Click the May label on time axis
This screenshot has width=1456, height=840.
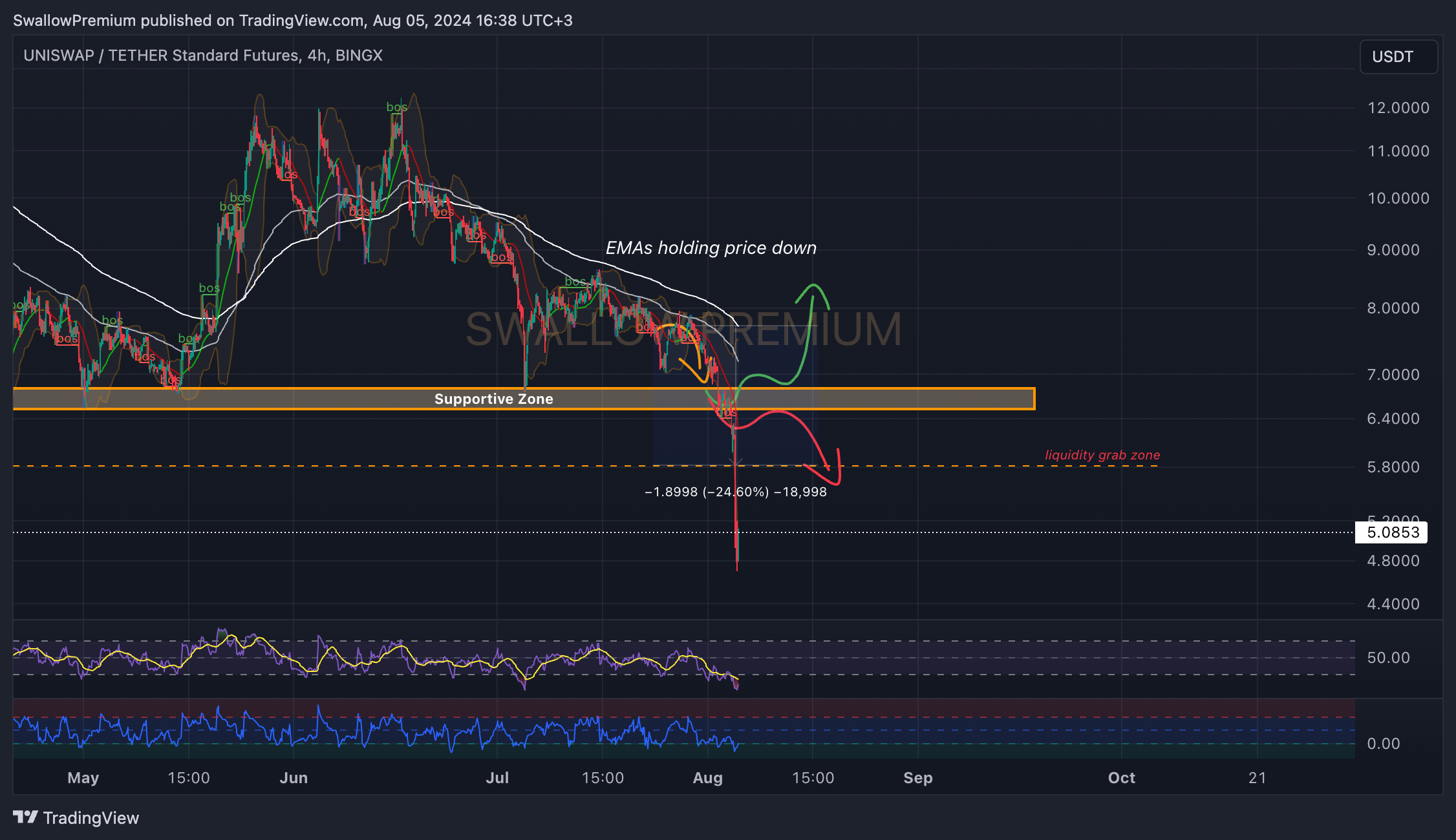pos(83,778)
